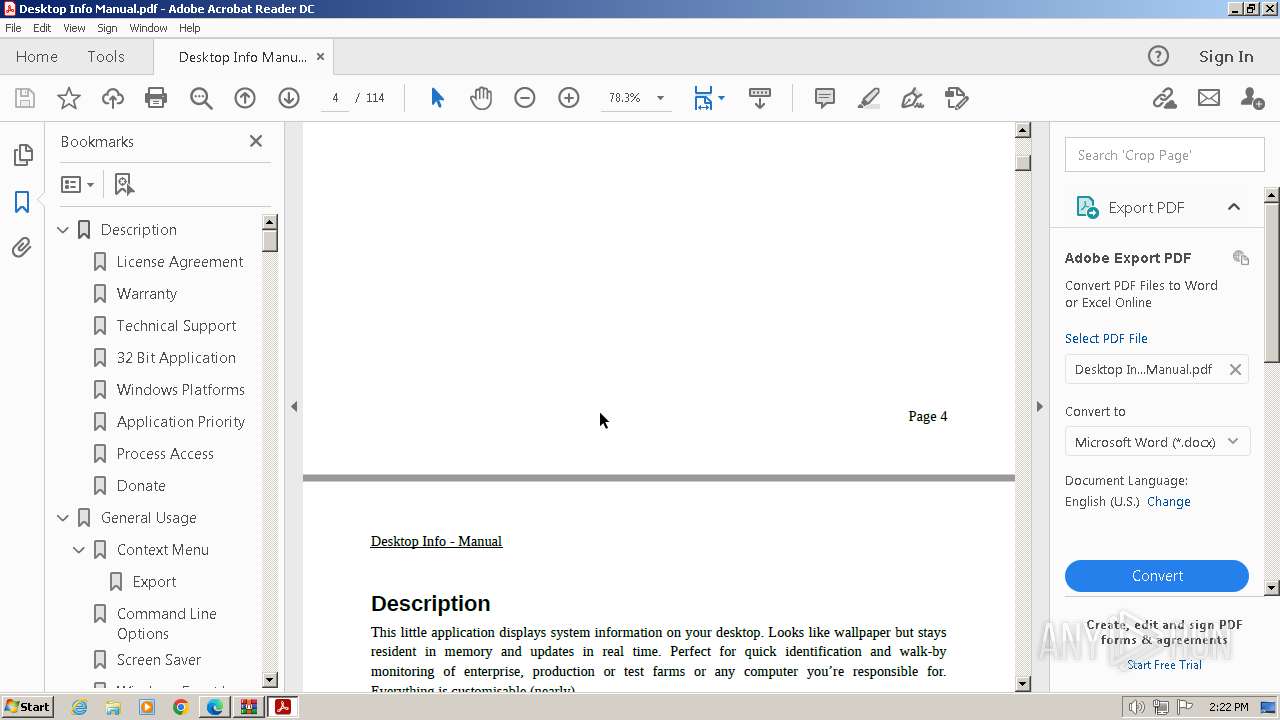Viewport: 1280px width, 720px height.
Task: Open the Sign menu
Action: pos(107,28)
